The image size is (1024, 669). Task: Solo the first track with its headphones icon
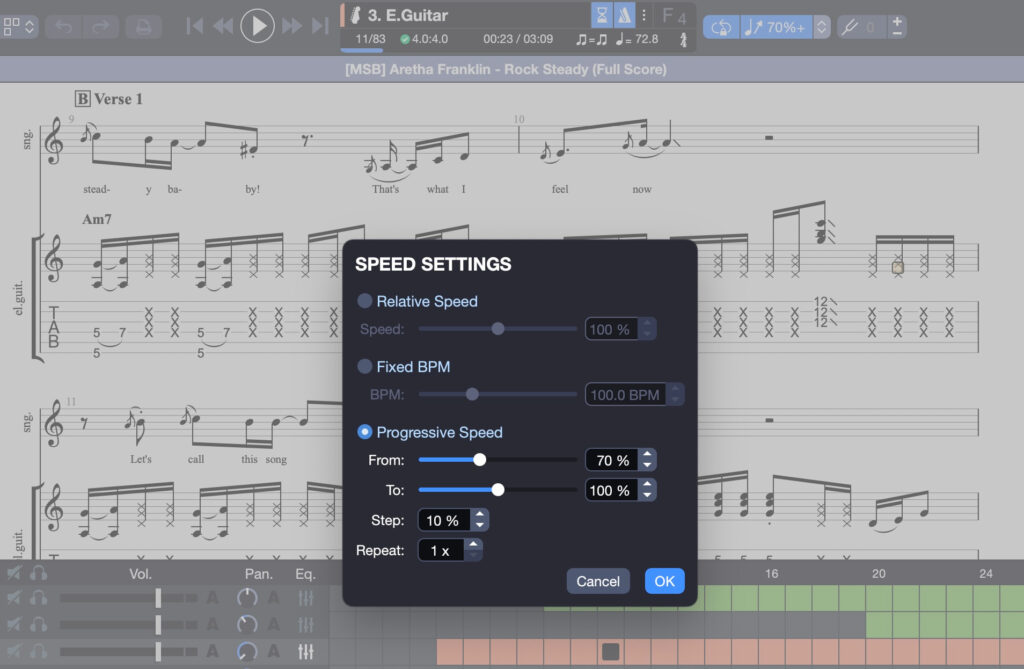(38, 597)
